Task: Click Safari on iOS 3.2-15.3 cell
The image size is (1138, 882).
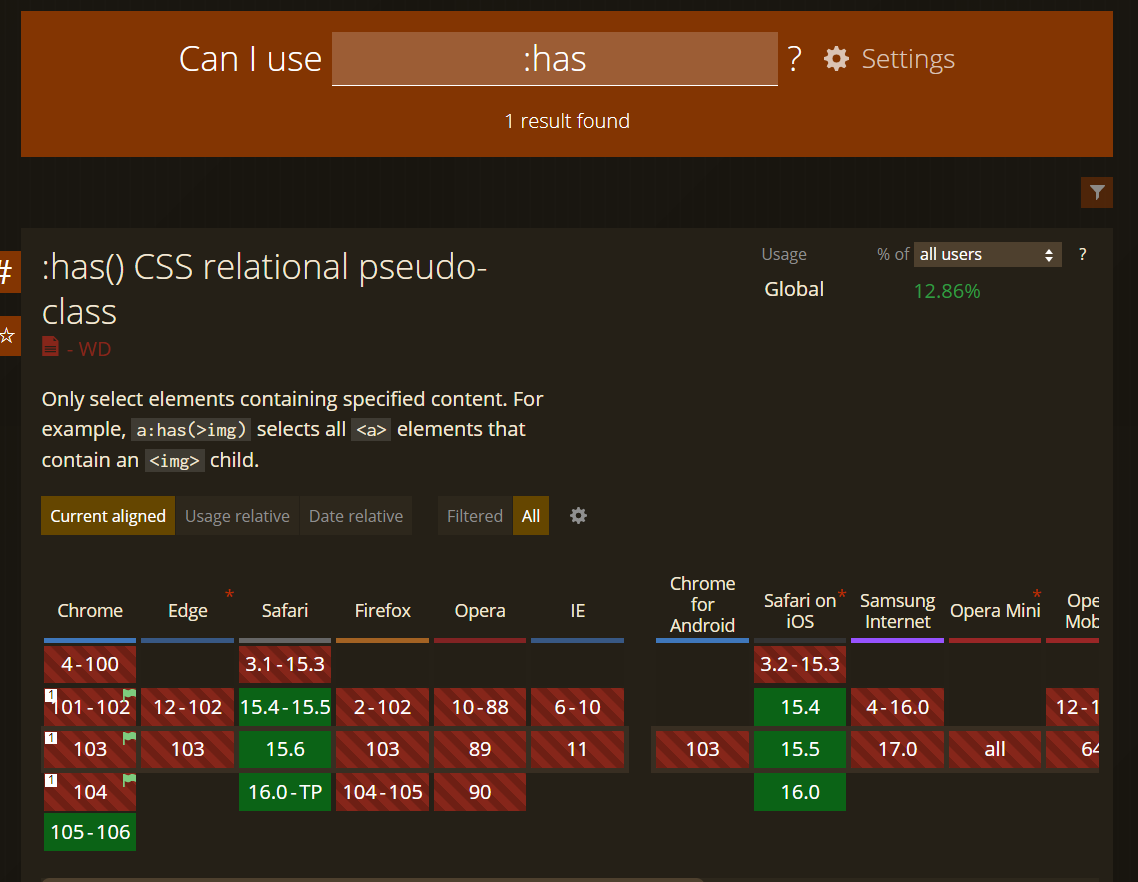Action: pos(800,664)
